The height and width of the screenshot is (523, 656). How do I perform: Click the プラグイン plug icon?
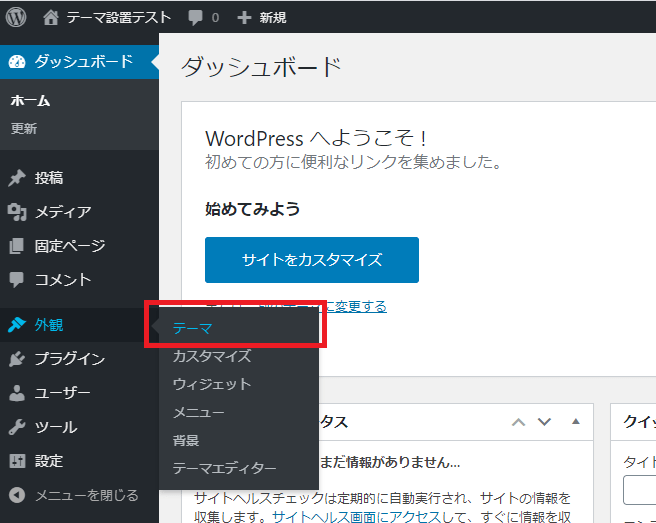[17, 359]
